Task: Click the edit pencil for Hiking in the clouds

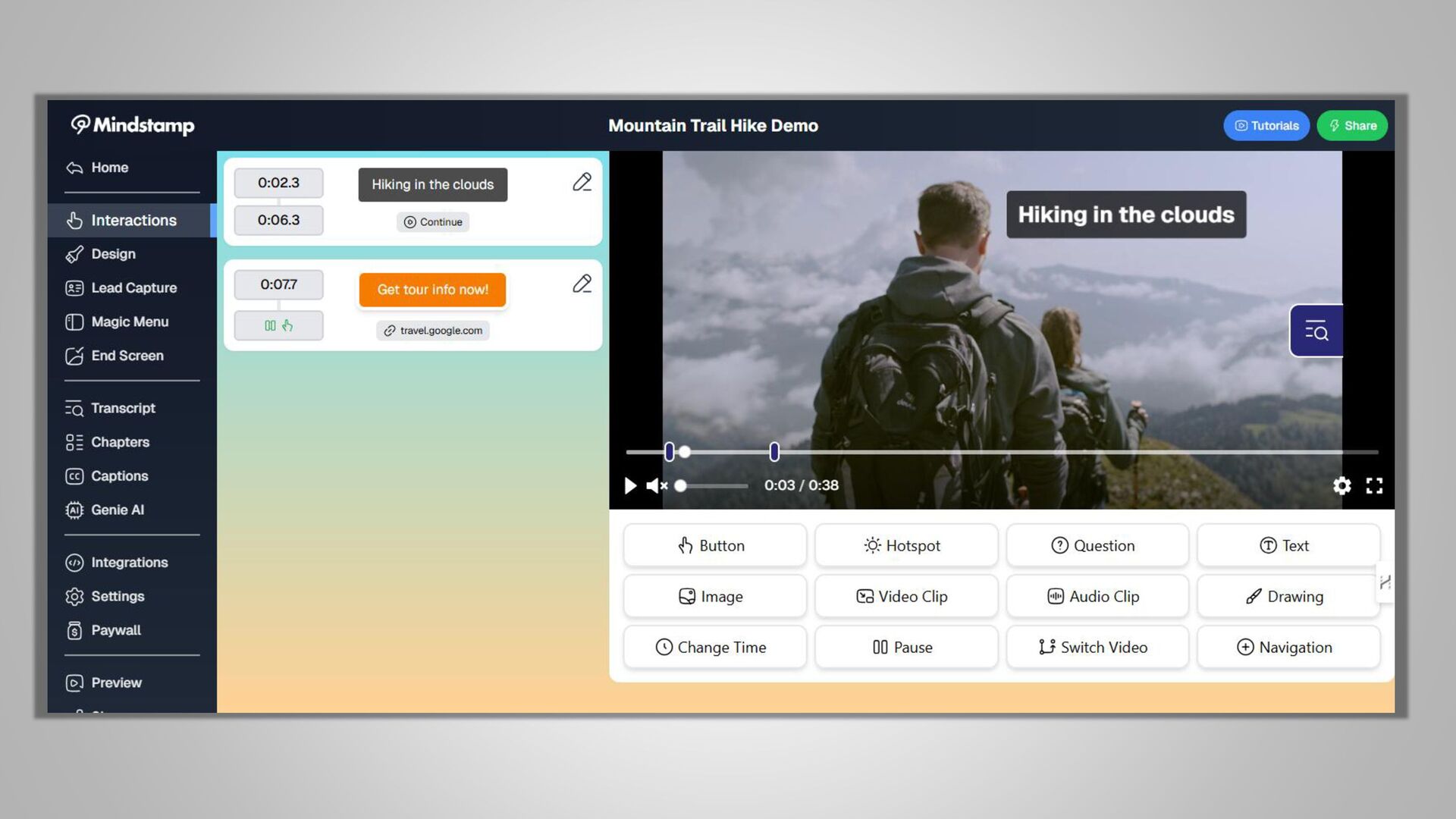Action: [x=582, y=182]
